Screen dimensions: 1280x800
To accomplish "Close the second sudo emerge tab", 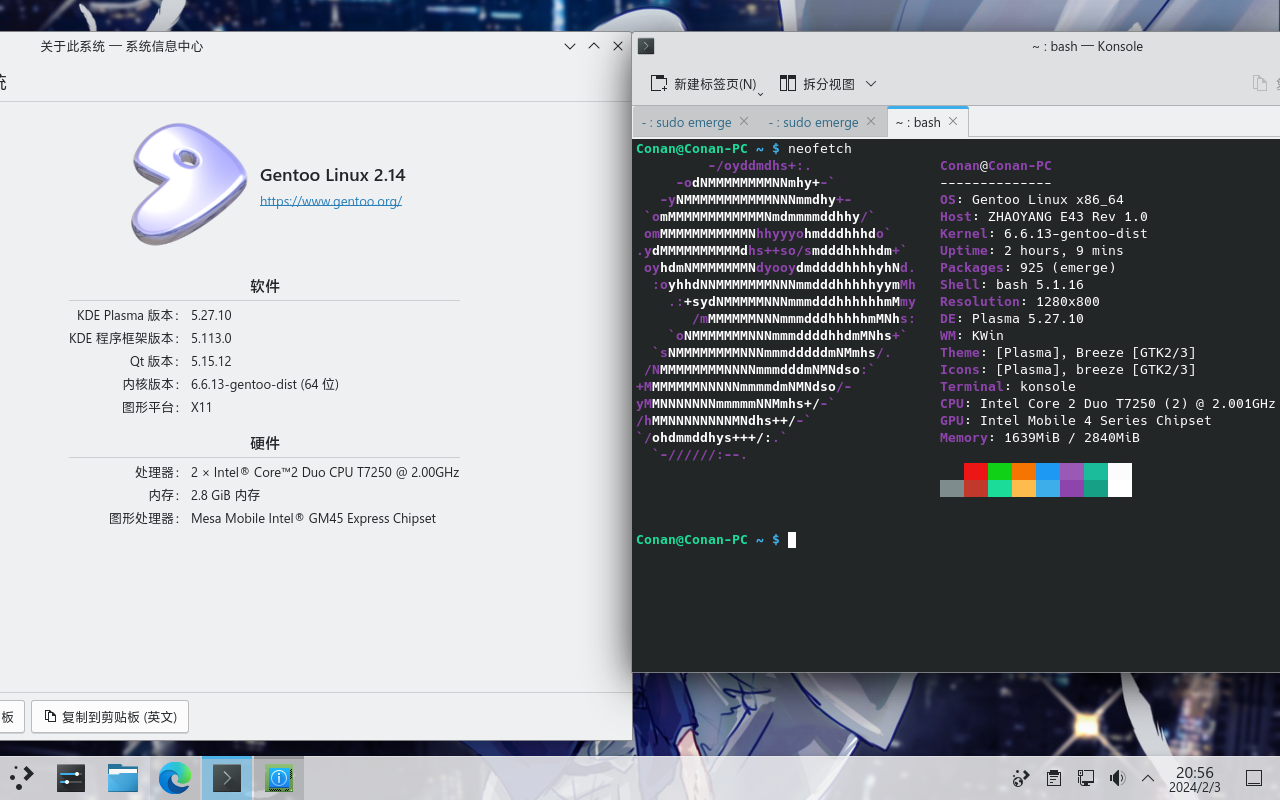I will pos(870,121).
